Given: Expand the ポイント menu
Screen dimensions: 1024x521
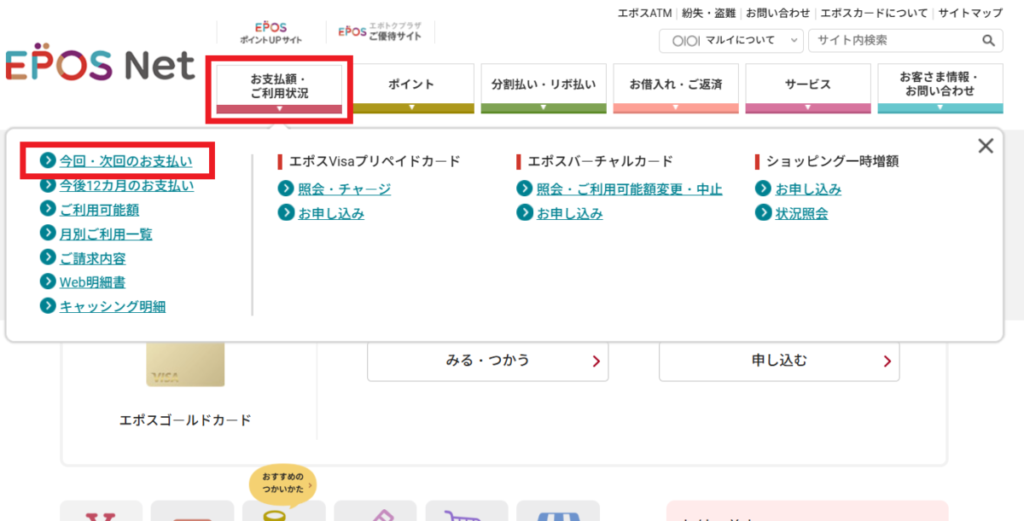Looking at the screenshot, I should pos(411,89).
